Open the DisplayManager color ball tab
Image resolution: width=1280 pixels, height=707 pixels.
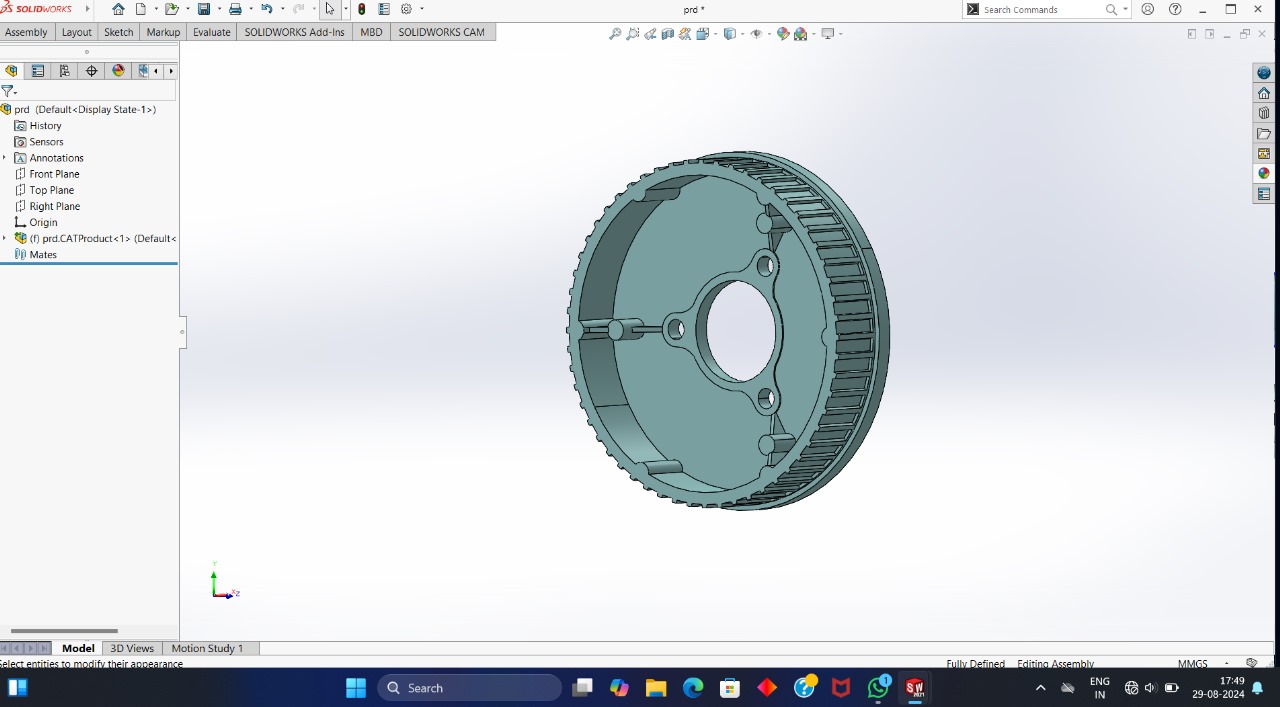(x=119, y=71)
